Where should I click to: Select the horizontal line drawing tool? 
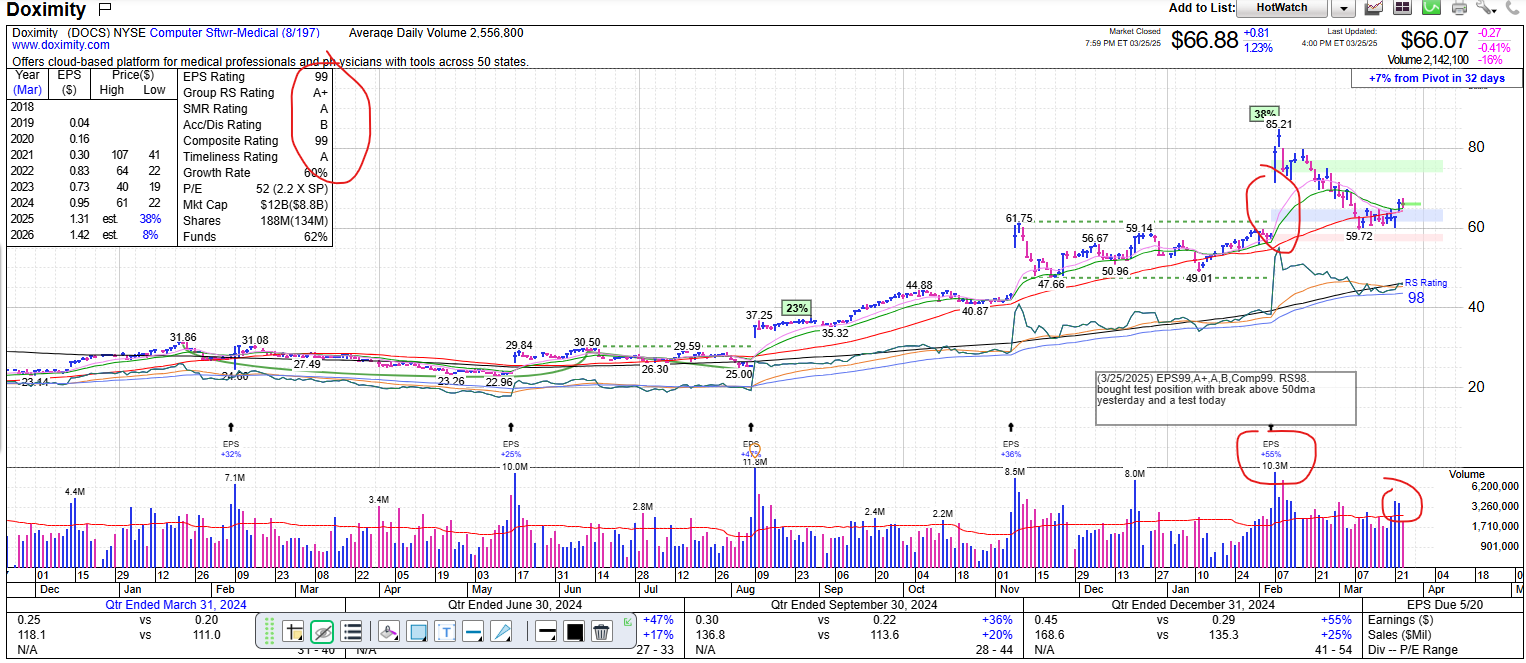(473, 631)
